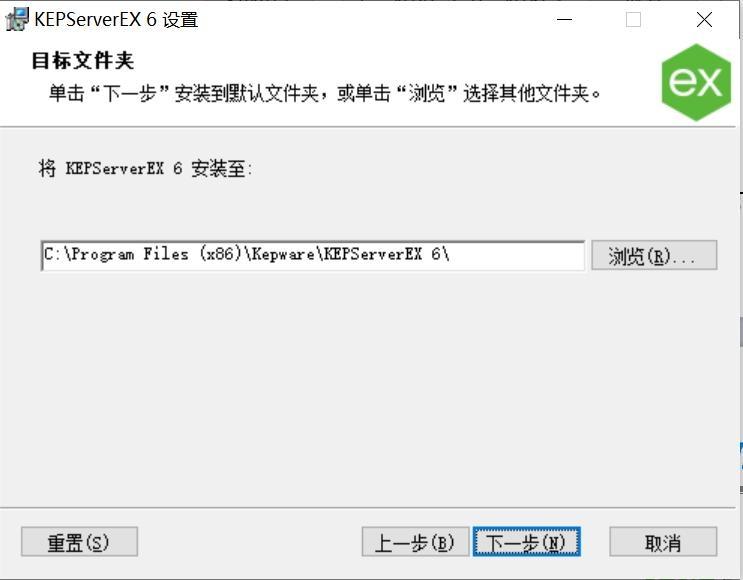Go back with the 上一步(B) button
This screenshot has height=580, width=743.
pos(415,542)
